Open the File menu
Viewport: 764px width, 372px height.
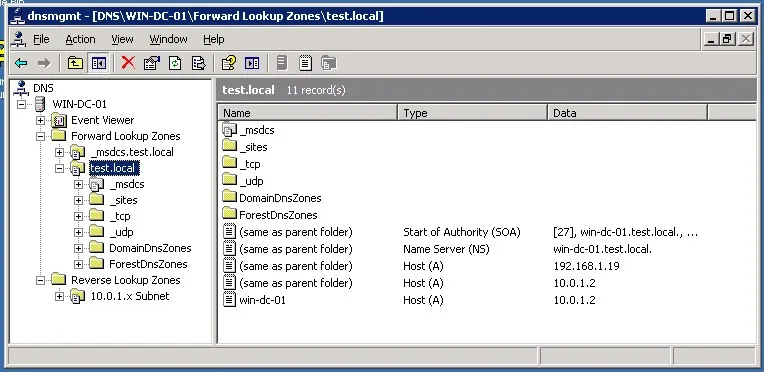click(41, 39)
